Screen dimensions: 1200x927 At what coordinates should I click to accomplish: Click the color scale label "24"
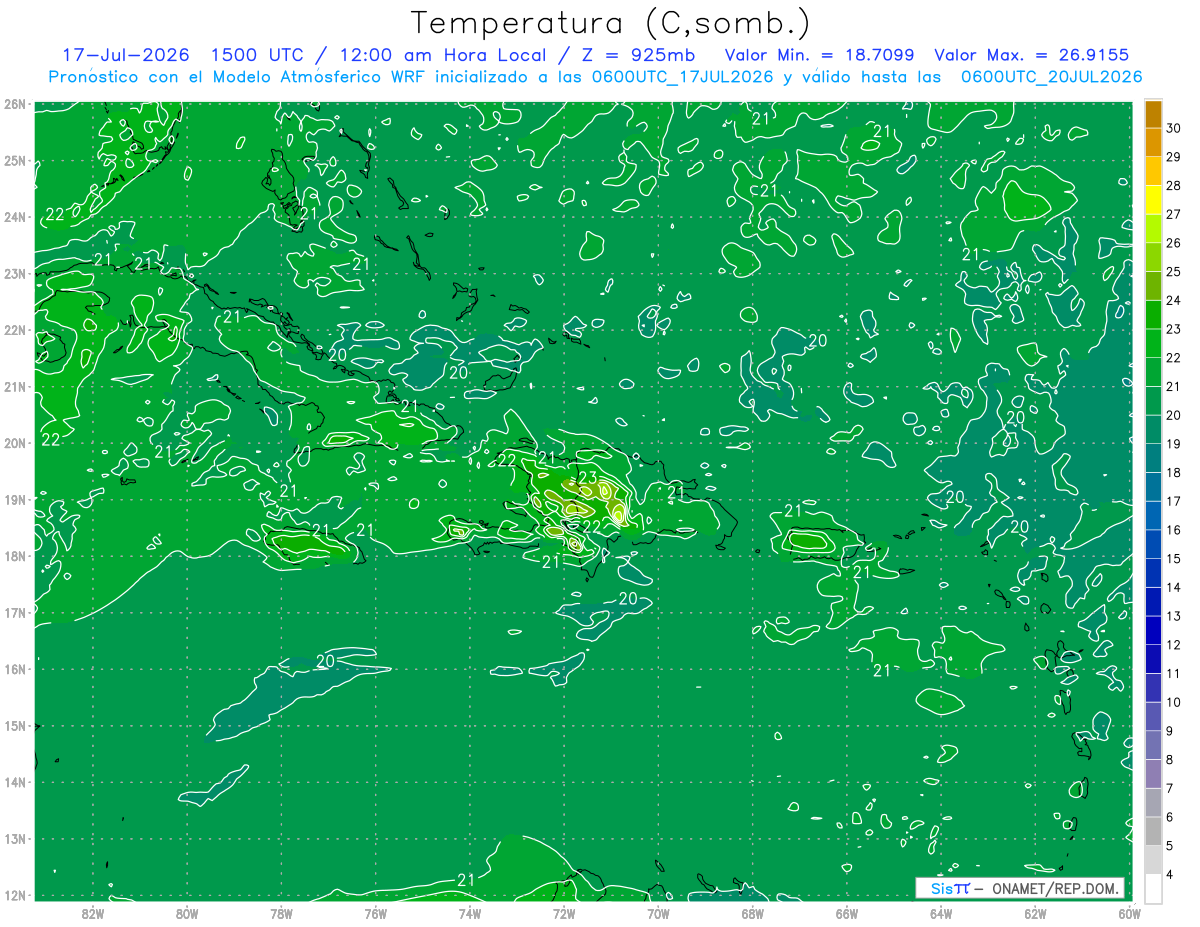1173,300
